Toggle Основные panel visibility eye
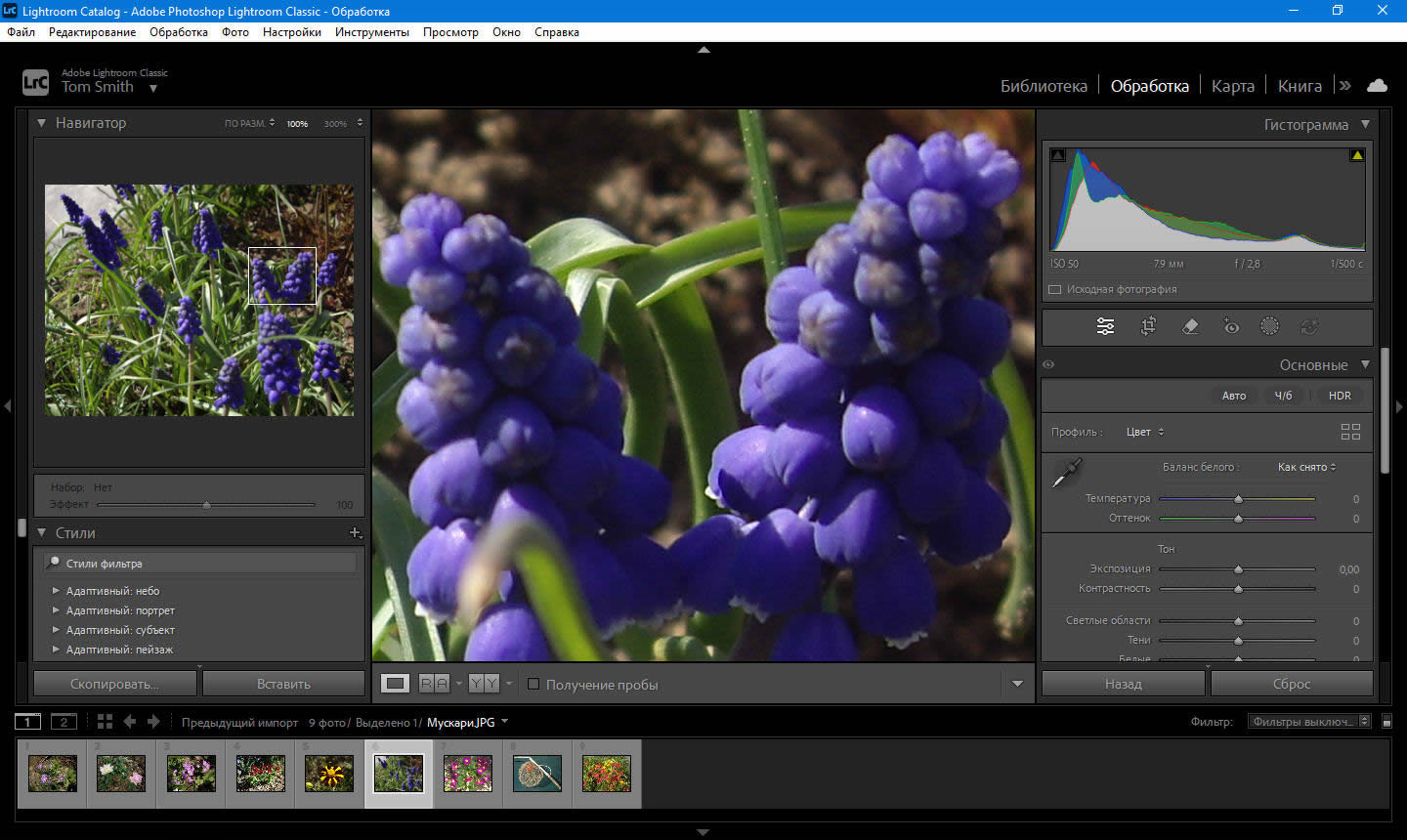 (x=1048, y=365)
